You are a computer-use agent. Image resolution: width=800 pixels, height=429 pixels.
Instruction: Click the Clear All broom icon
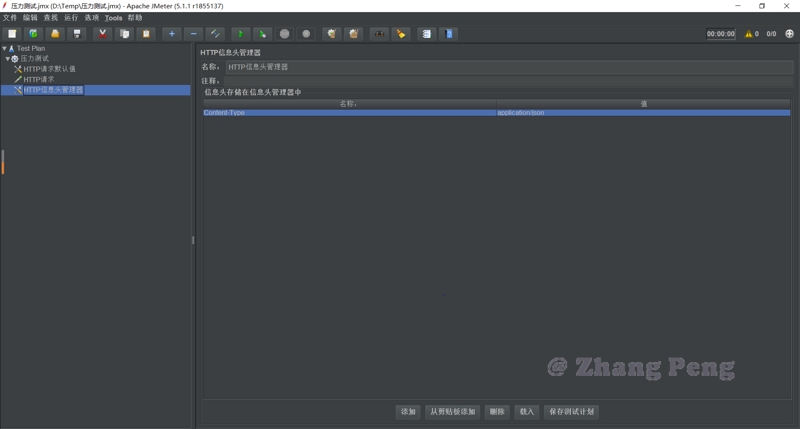pyautogui.click(x=353, y=34)
